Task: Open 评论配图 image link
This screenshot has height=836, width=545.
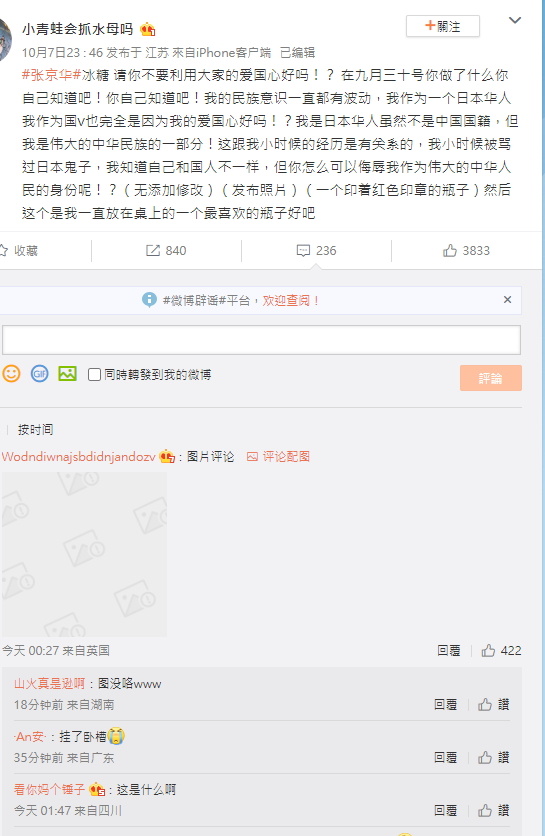Action: pyautogui.click(x=278, y=456)
